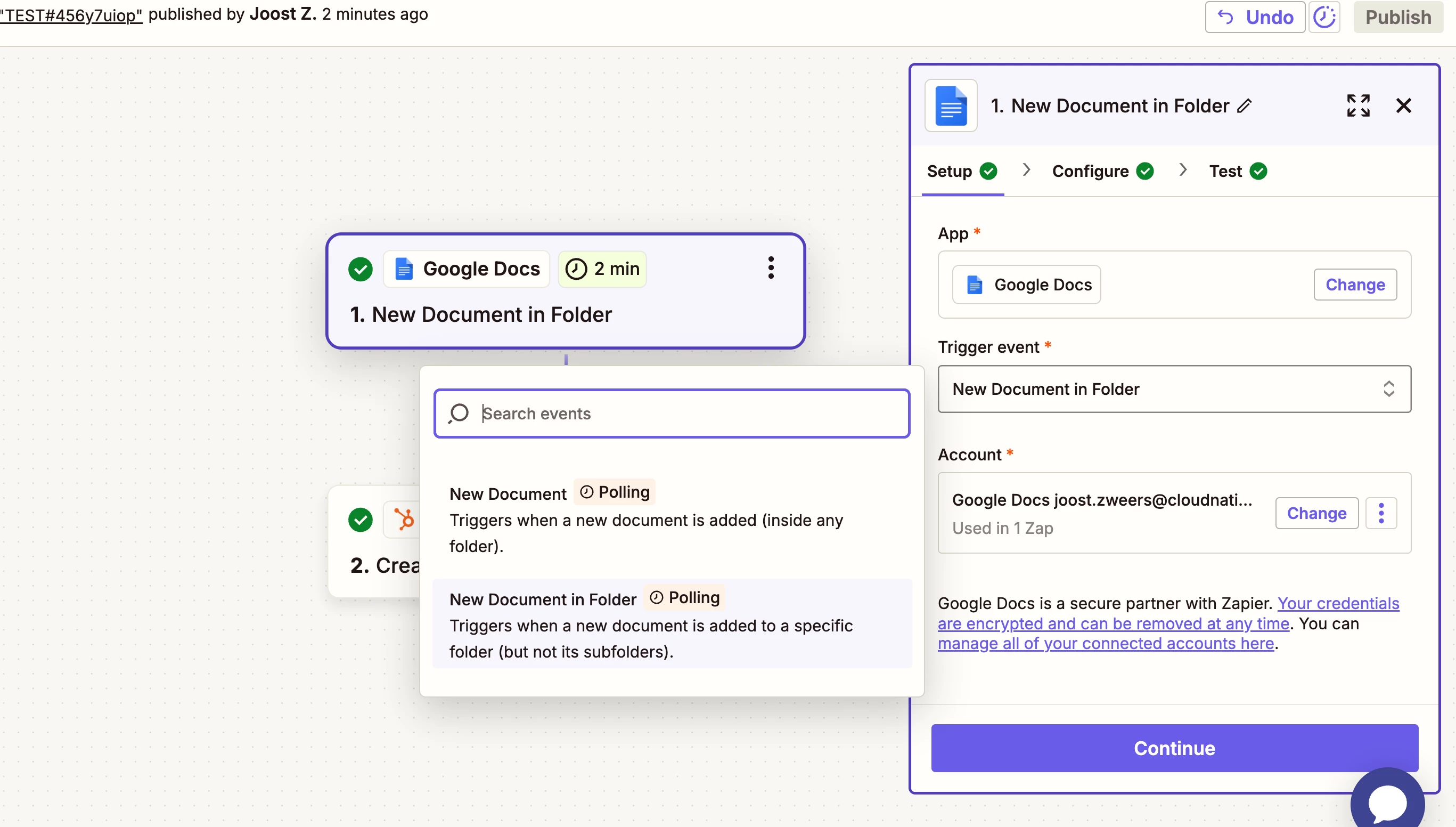Focus the Search events field

click(672, 413)
